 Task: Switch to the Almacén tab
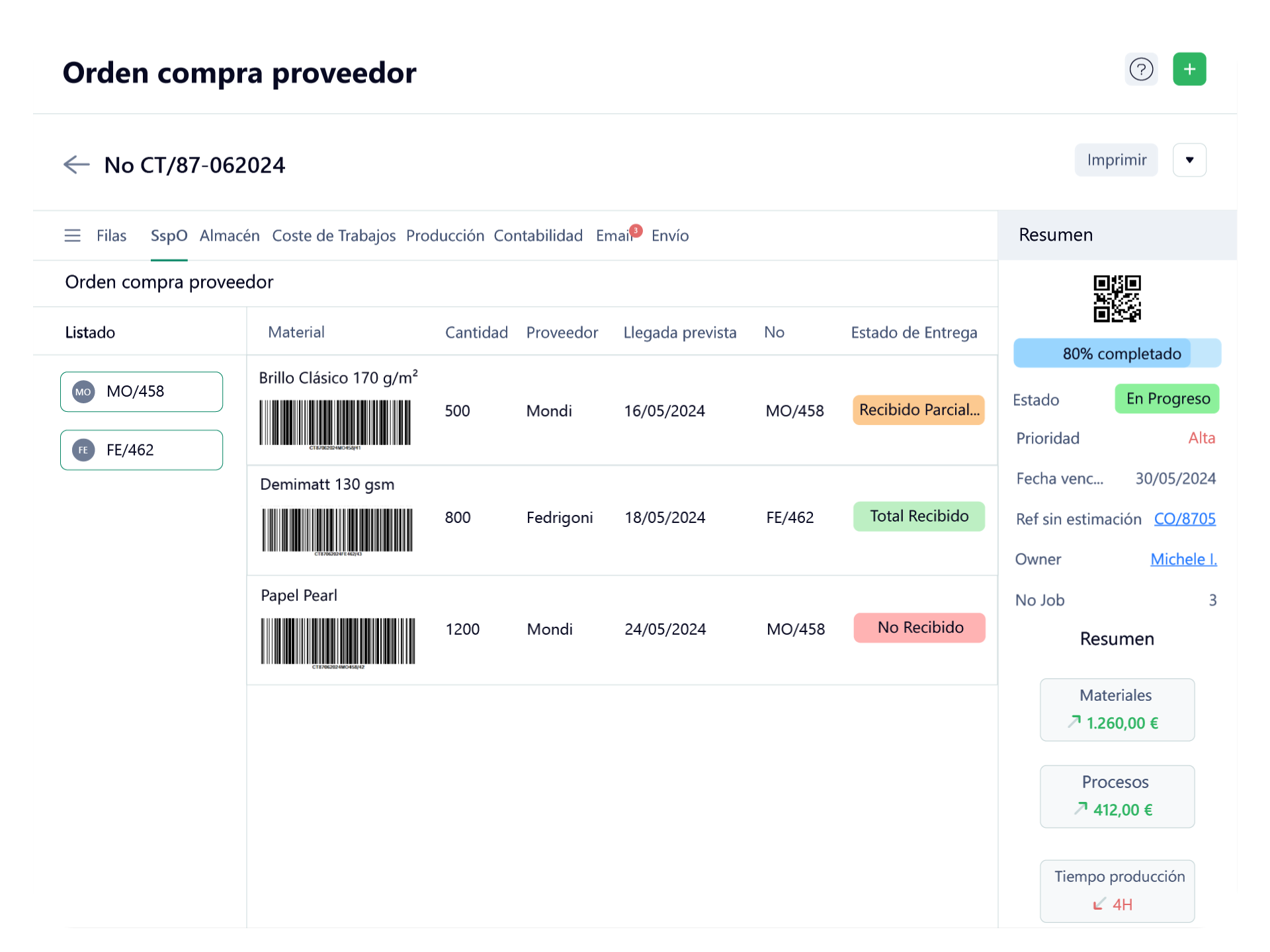(229, 235)
